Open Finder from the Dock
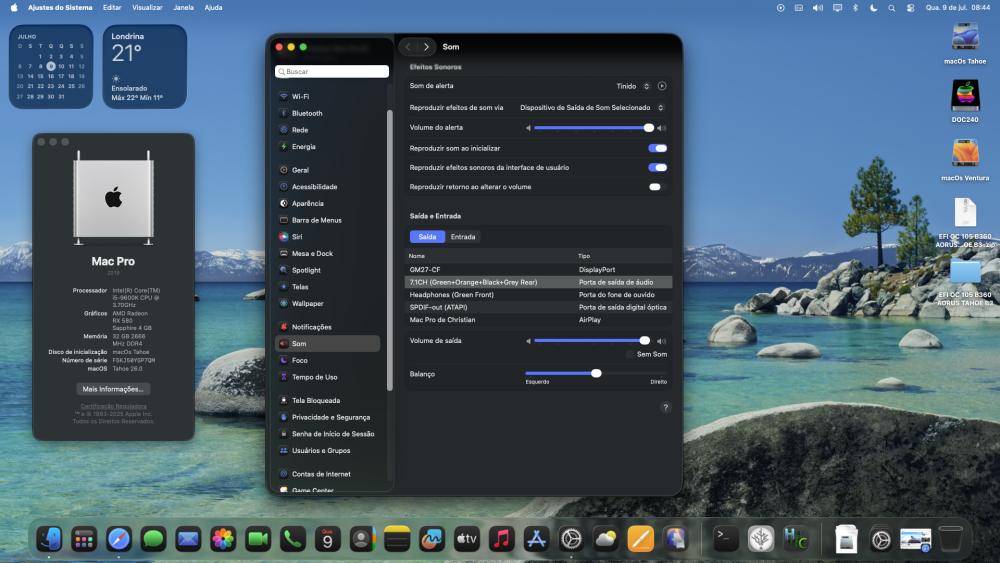This screenshot has width=1000, height=563. pos(49,539)
